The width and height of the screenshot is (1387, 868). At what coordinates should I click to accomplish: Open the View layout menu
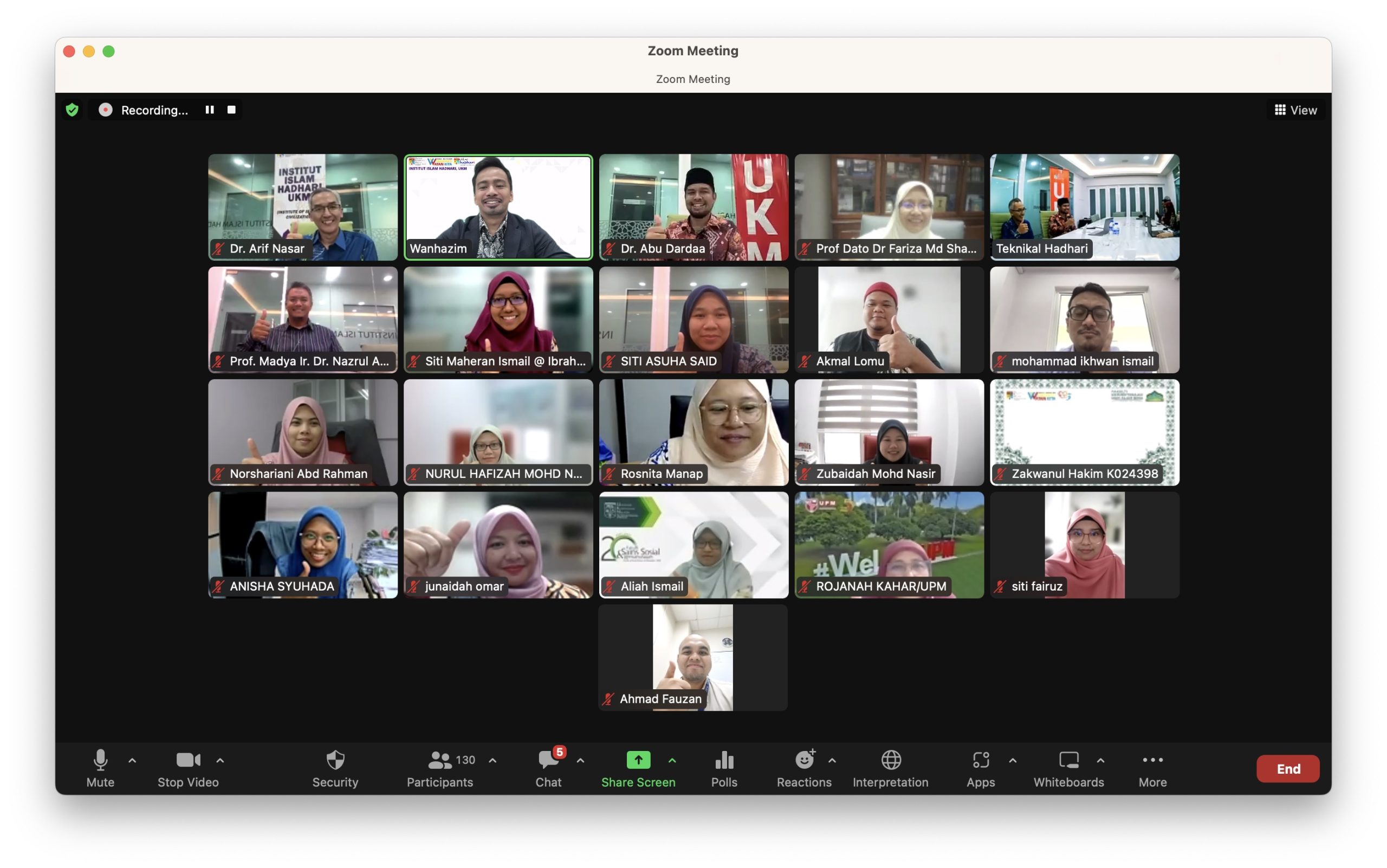[x=1296, y=109]
